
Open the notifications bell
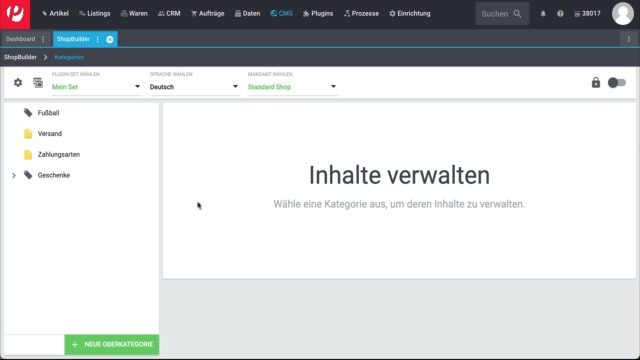543,13
